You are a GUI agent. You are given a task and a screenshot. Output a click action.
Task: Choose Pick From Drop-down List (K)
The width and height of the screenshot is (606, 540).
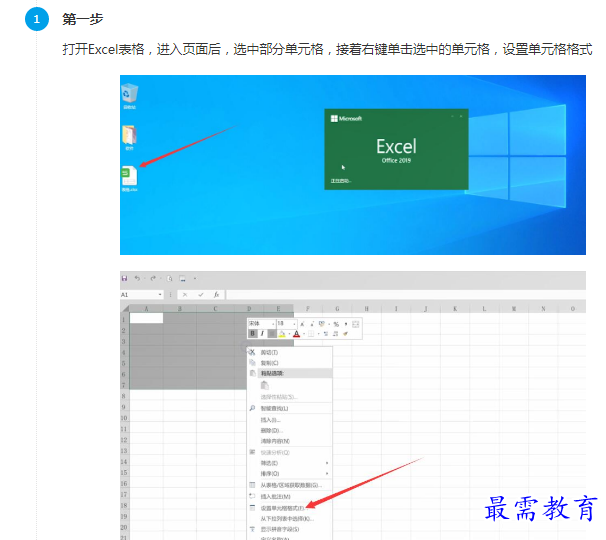tap(290, 519)
